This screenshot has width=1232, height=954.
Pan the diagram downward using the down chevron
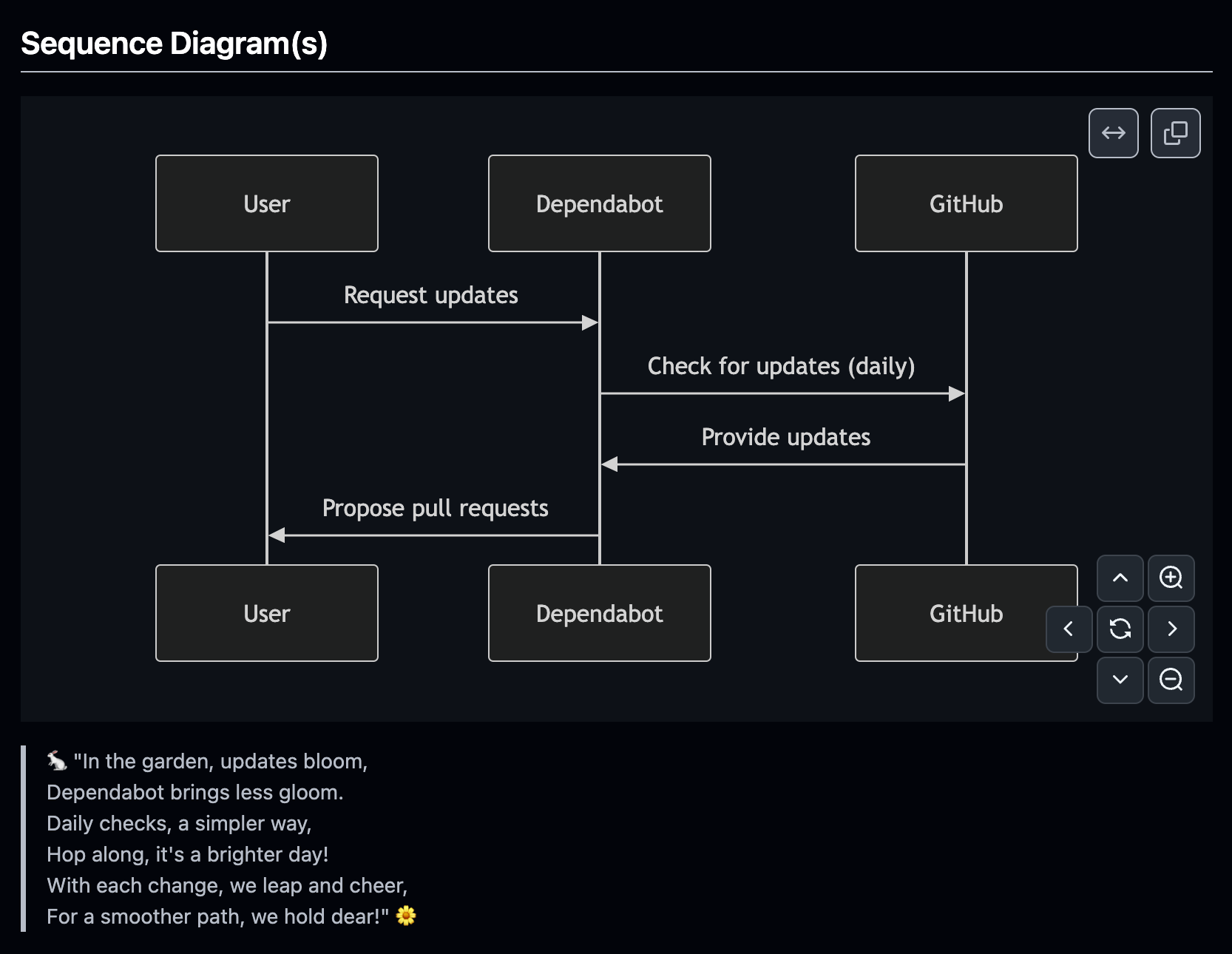pyautogui.click(x=1120, y=680)
